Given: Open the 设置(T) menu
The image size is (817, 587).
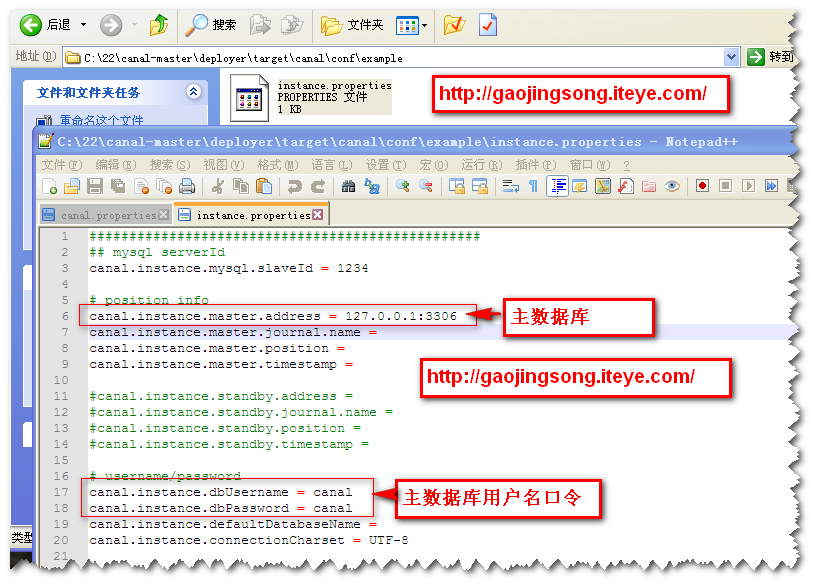Looking at the screenshot, I should click(x=386, y=165).
